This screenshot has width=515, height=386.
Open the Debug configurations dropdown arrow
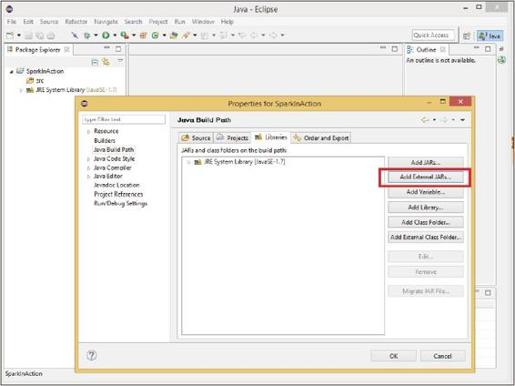coord(96,35)
